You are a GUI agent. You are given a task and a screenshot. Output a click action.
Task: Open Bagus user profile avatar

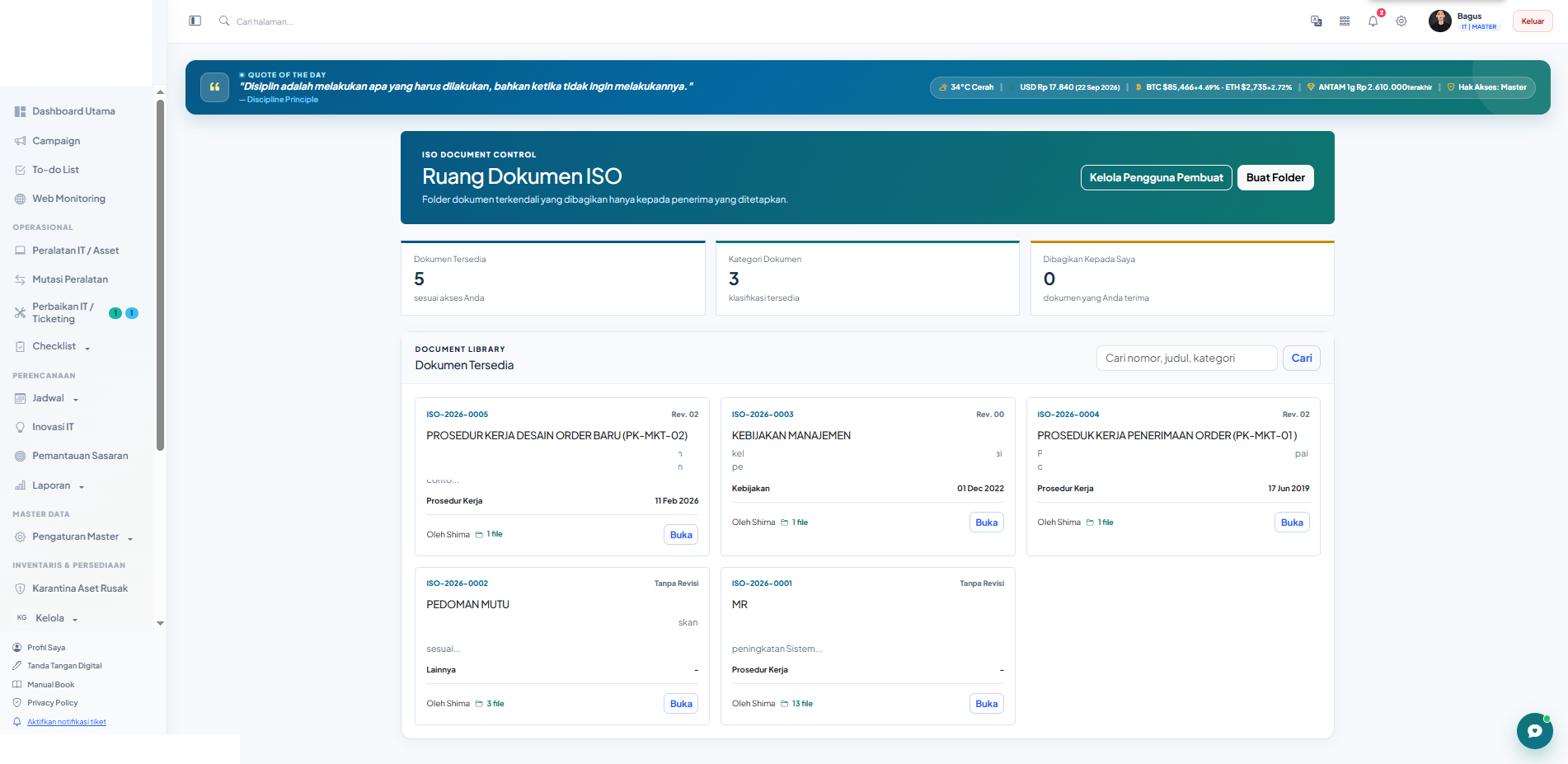click(x=1440, y=21)
